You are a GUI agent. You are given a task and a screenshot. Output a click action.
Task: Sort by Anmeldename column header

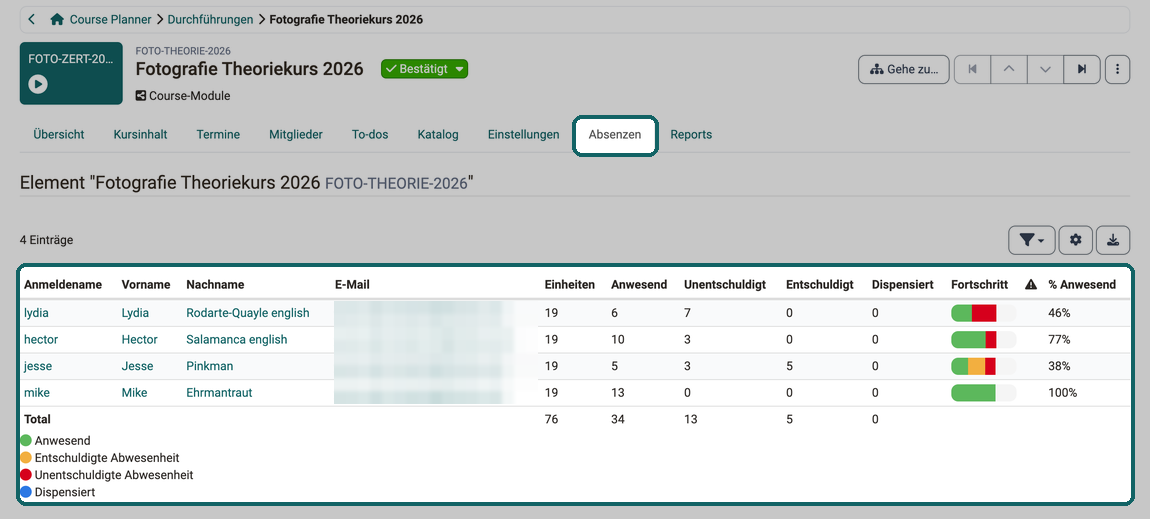pos(63,284)
